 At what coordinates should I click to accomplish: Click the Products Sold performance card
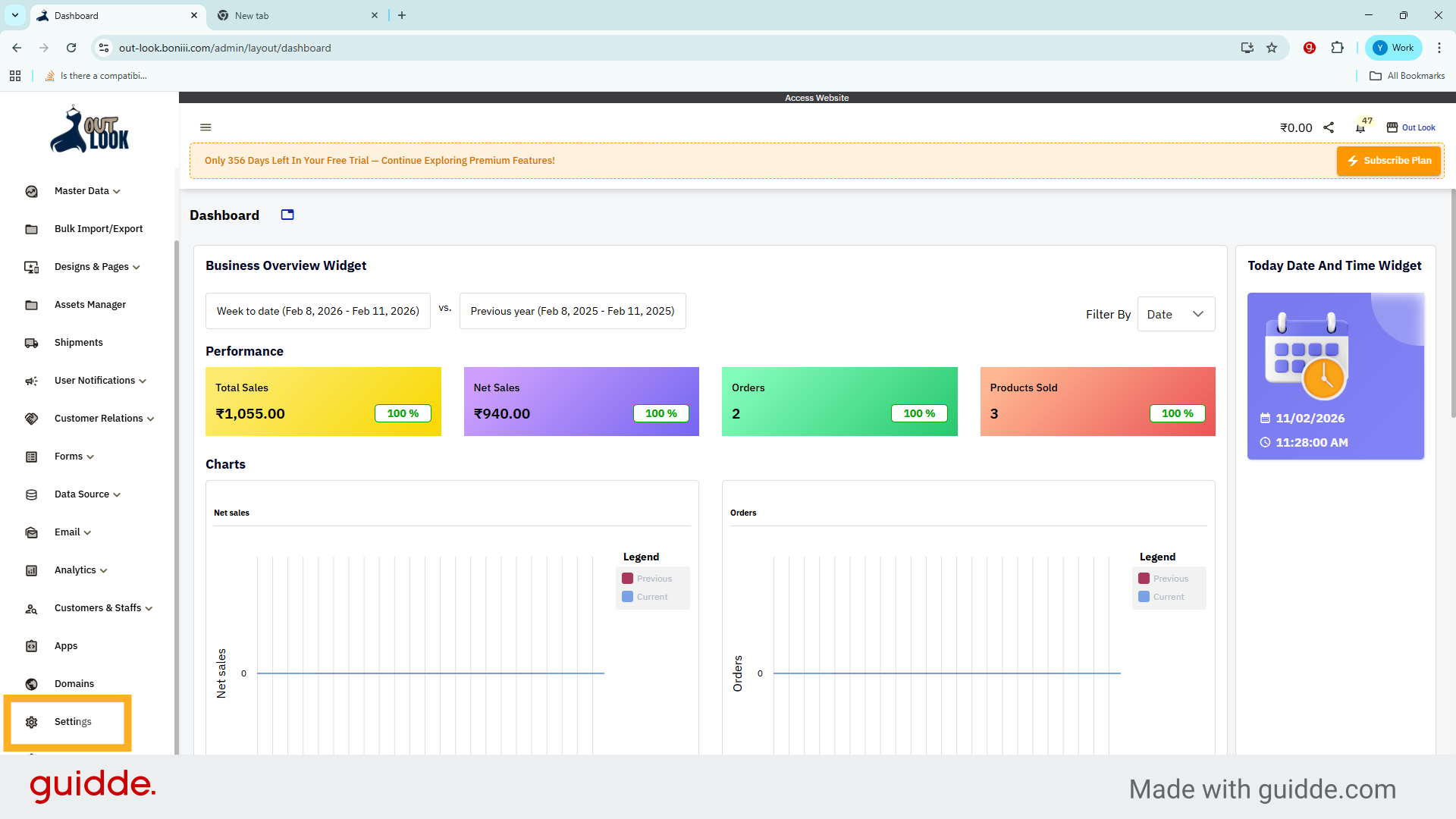[x=1098, y=402]
